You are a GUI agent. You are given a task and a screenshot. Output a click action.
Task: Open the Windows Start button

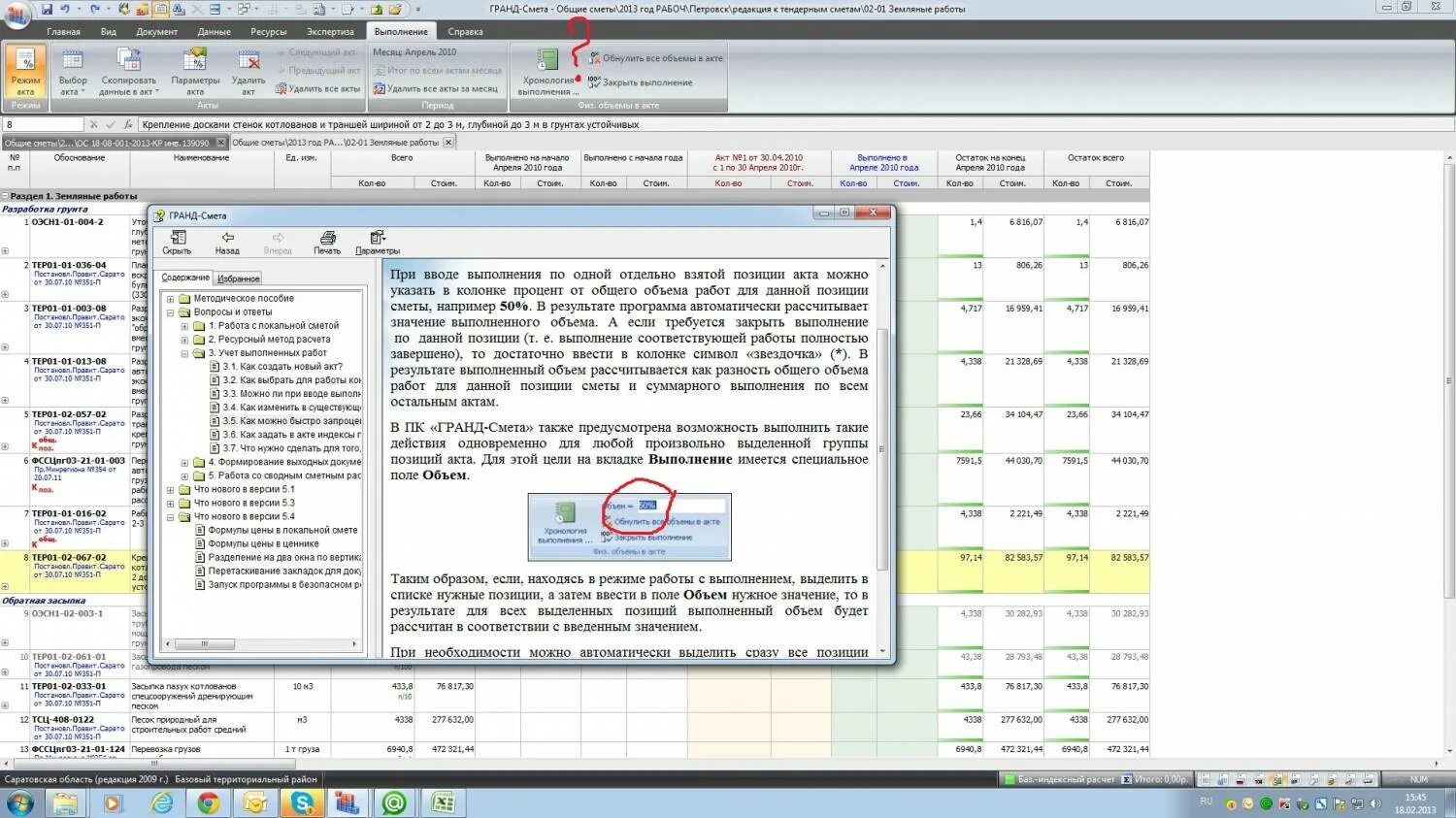(19, 803)
